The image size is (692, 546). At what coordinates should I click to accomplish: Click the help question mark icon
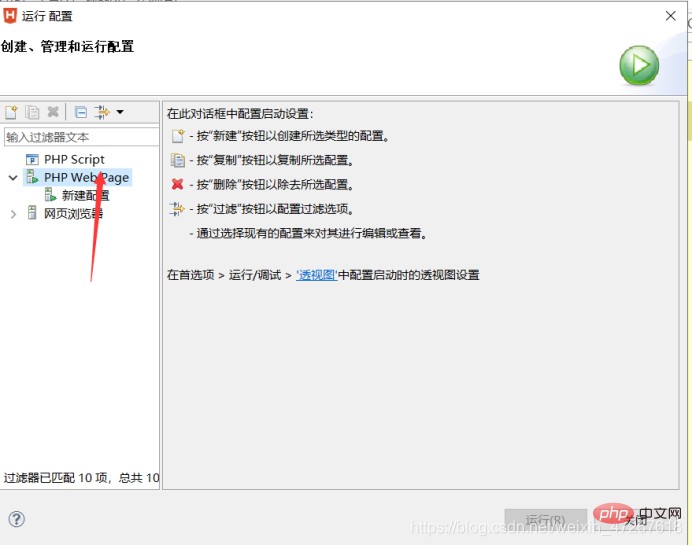(16, 519)
